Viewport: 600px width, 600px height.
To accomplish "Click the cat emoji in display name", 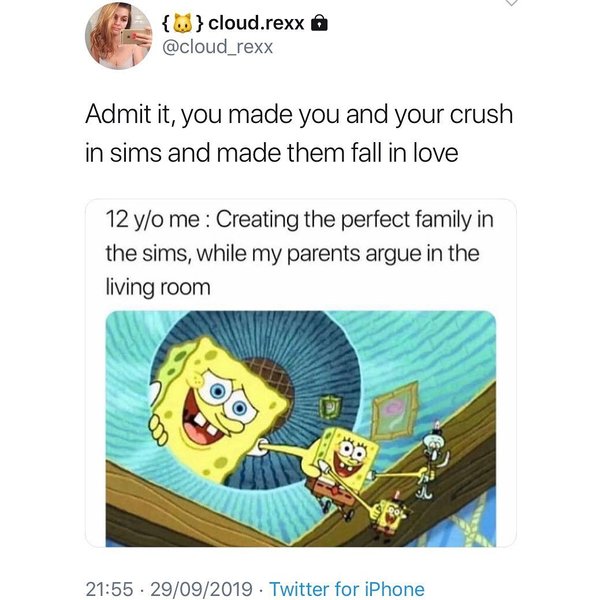I will 182,22.
